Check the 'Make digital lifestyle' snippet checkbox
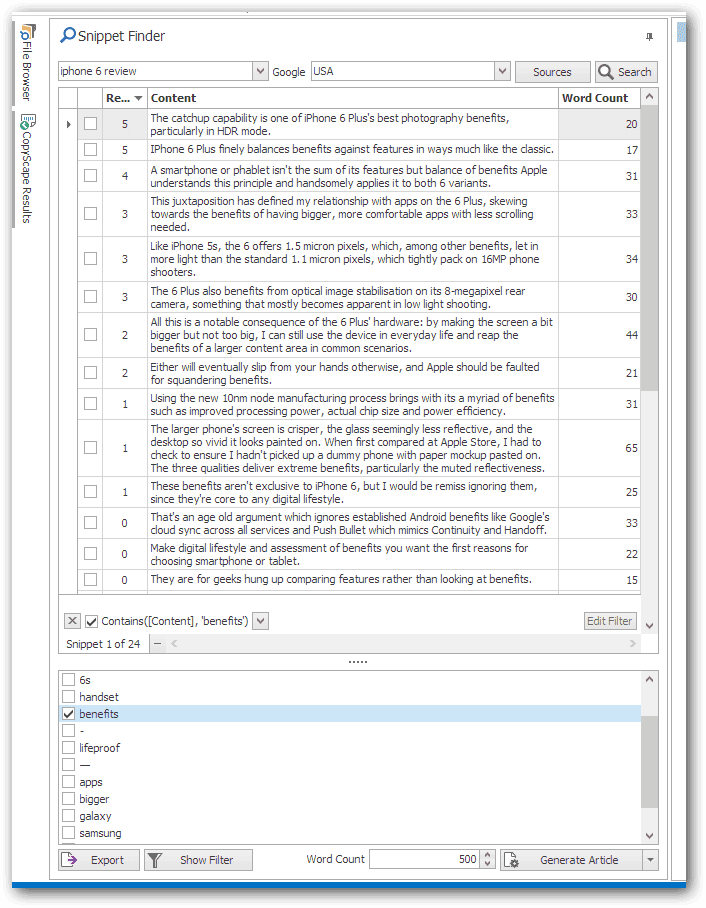The width and height of the screenshot is (706, 908). [90, 554]
